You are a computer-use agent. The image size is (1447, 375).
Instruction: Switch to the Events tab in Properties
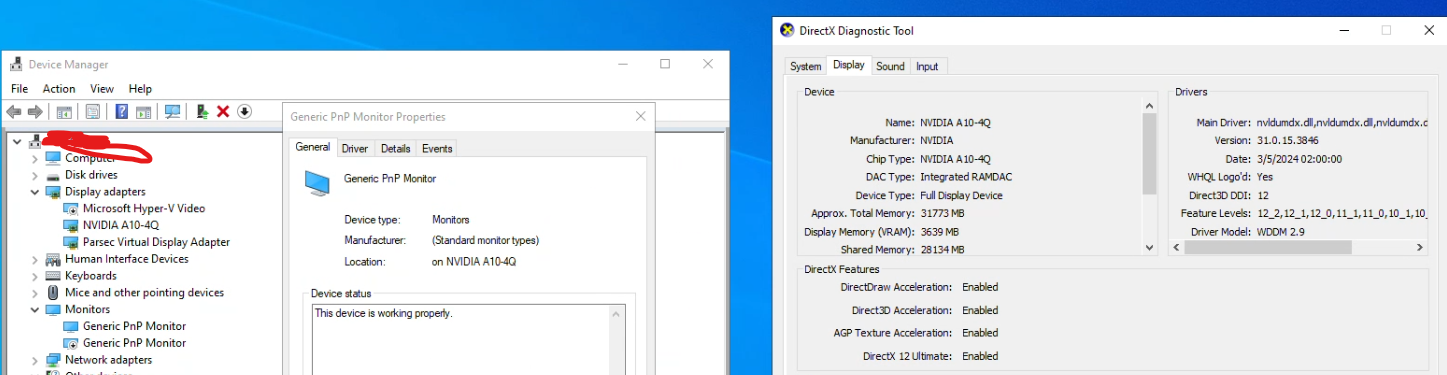(x=437, y=149)
